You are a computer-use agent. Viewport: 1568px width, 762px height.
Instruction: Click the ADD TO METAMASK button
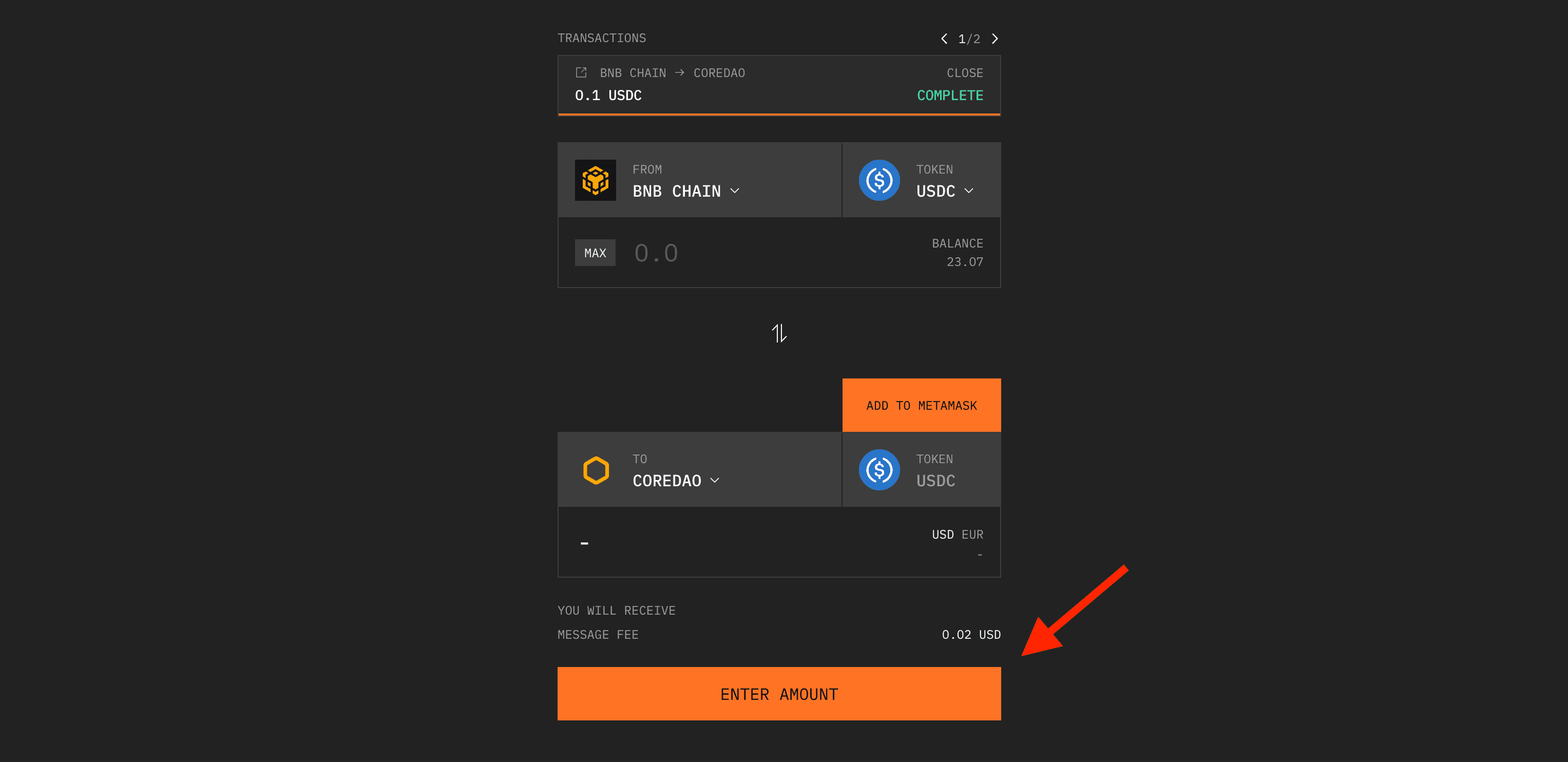tap(920, 405)
